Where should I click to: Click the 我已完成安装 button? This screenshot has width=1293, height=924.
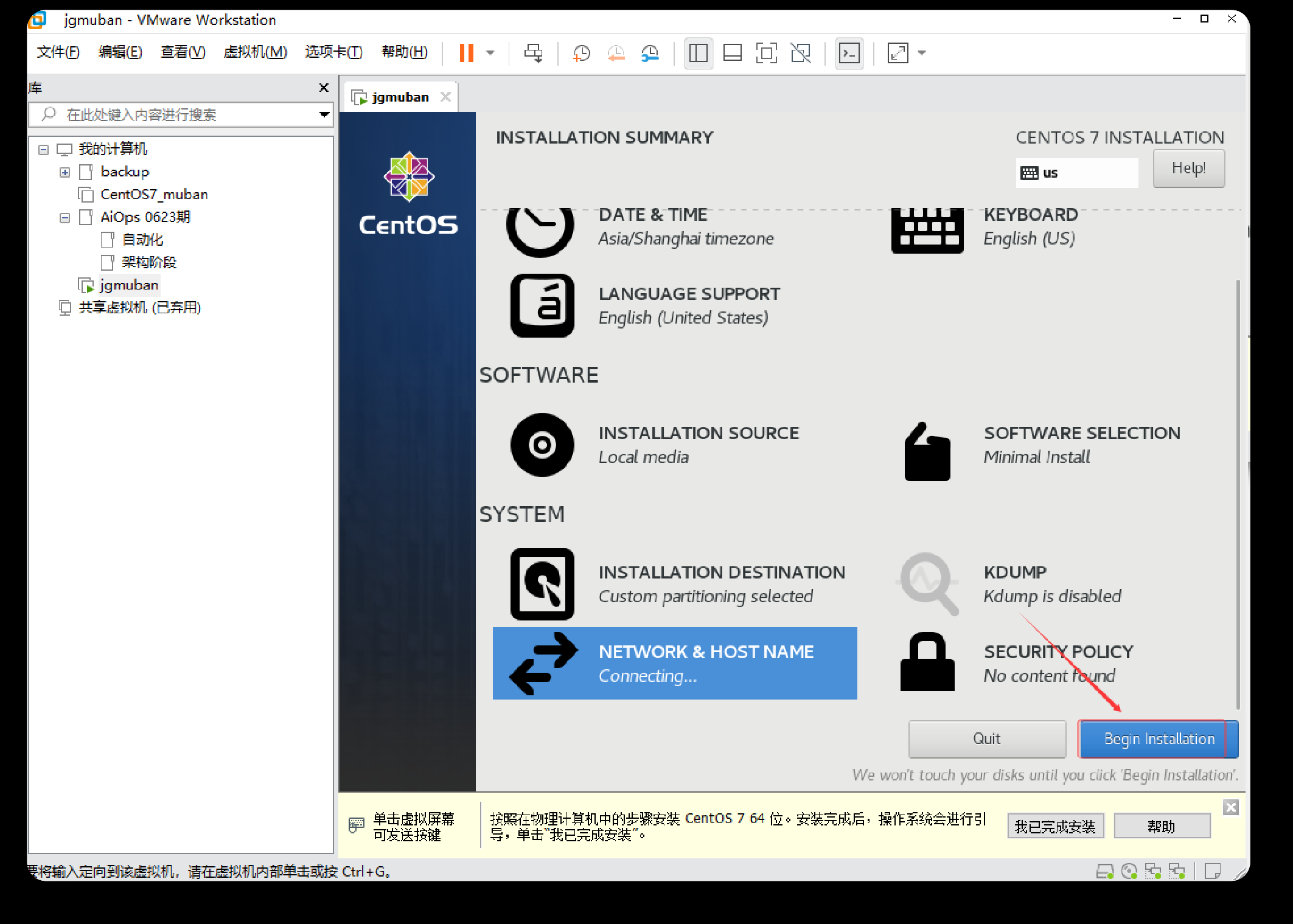click(1056, 827)
